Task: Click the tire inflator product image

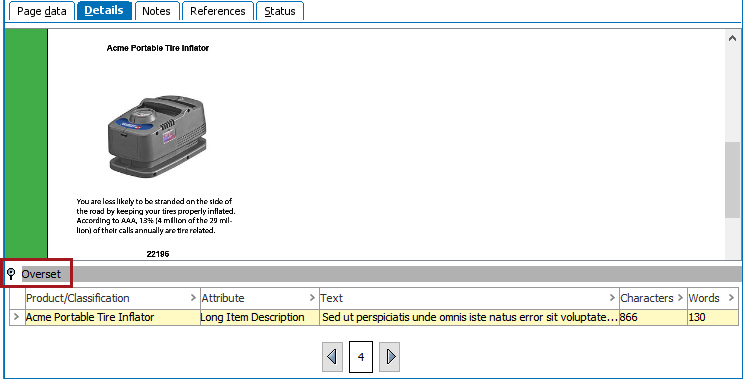Action: (x=157, y=136)
